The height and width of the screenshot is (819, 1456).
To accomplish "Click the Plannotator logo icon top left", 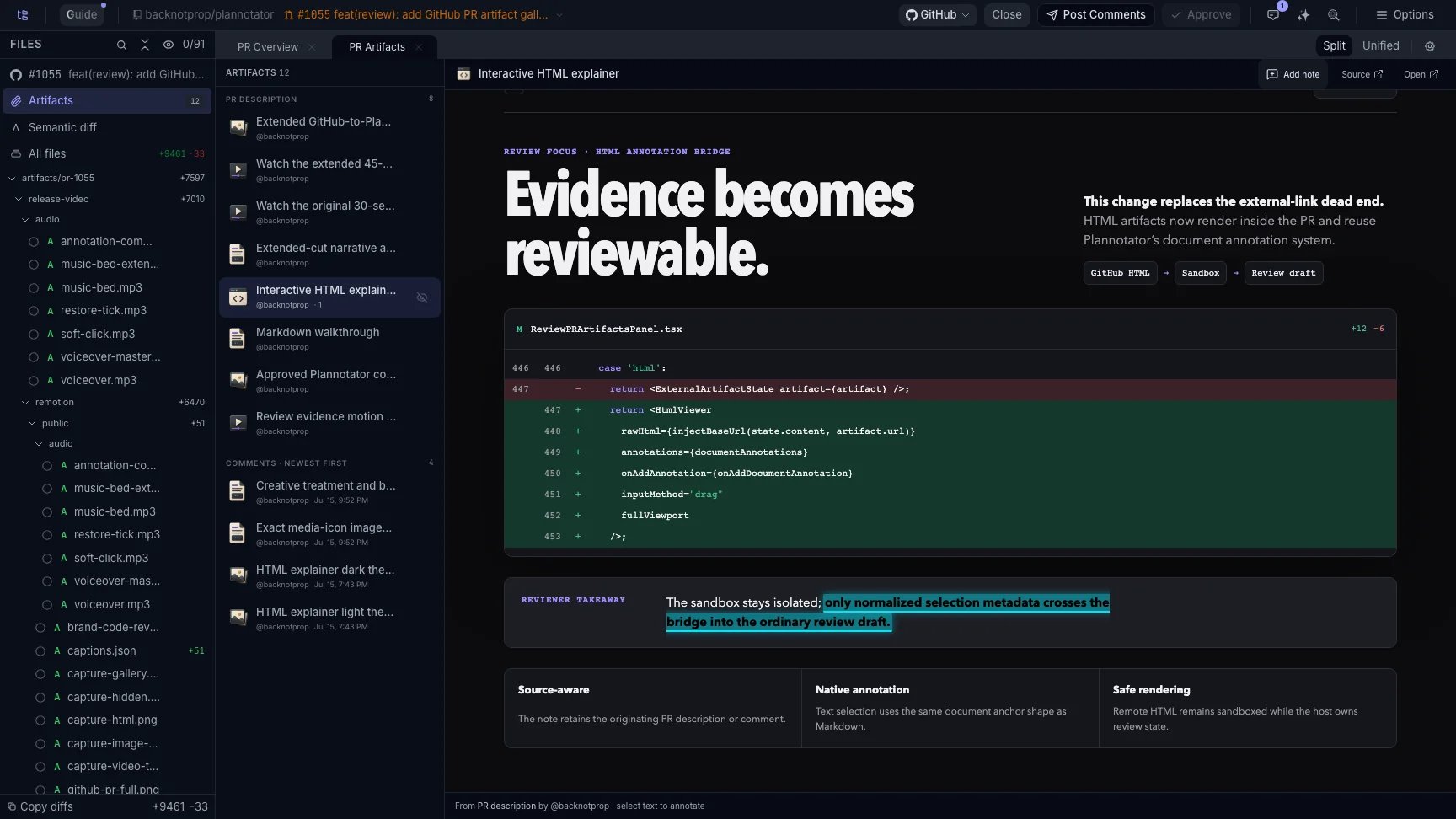I will [x=23, y=15].
